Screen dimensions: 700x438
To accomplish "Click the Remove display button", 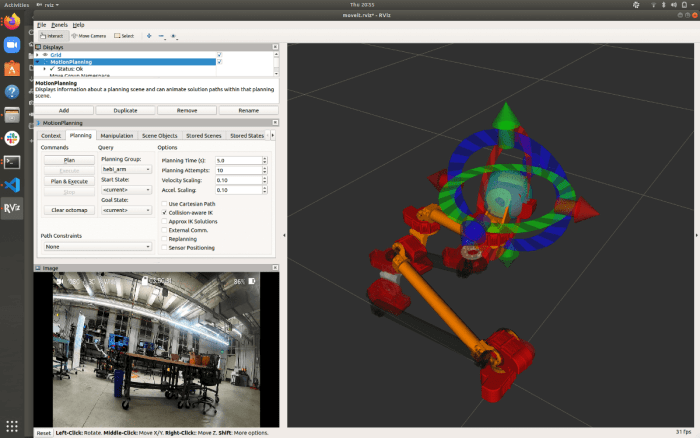I will (187, 110).
